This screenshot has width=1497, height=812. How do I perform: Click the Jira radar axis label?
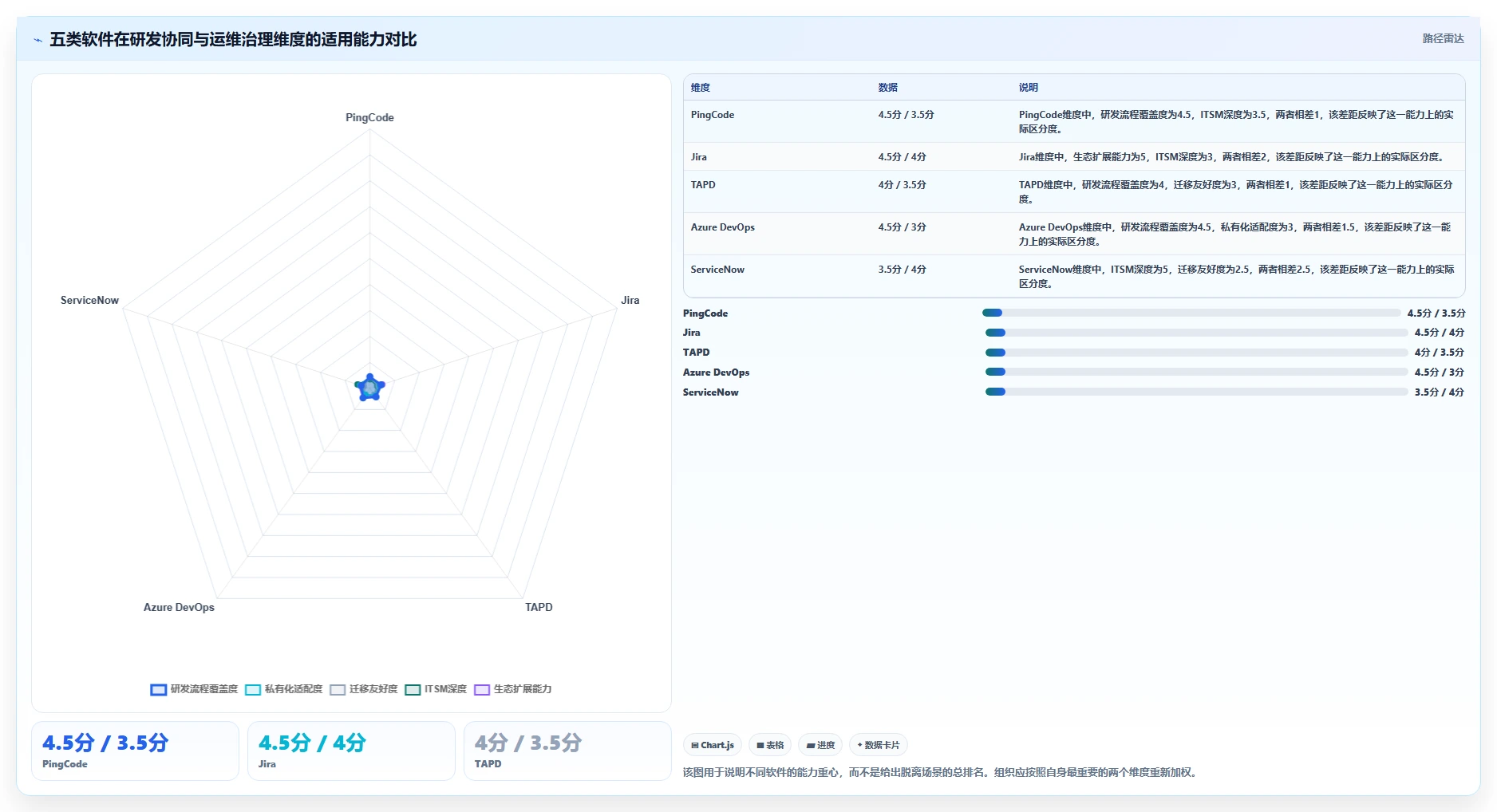(630, 300)
